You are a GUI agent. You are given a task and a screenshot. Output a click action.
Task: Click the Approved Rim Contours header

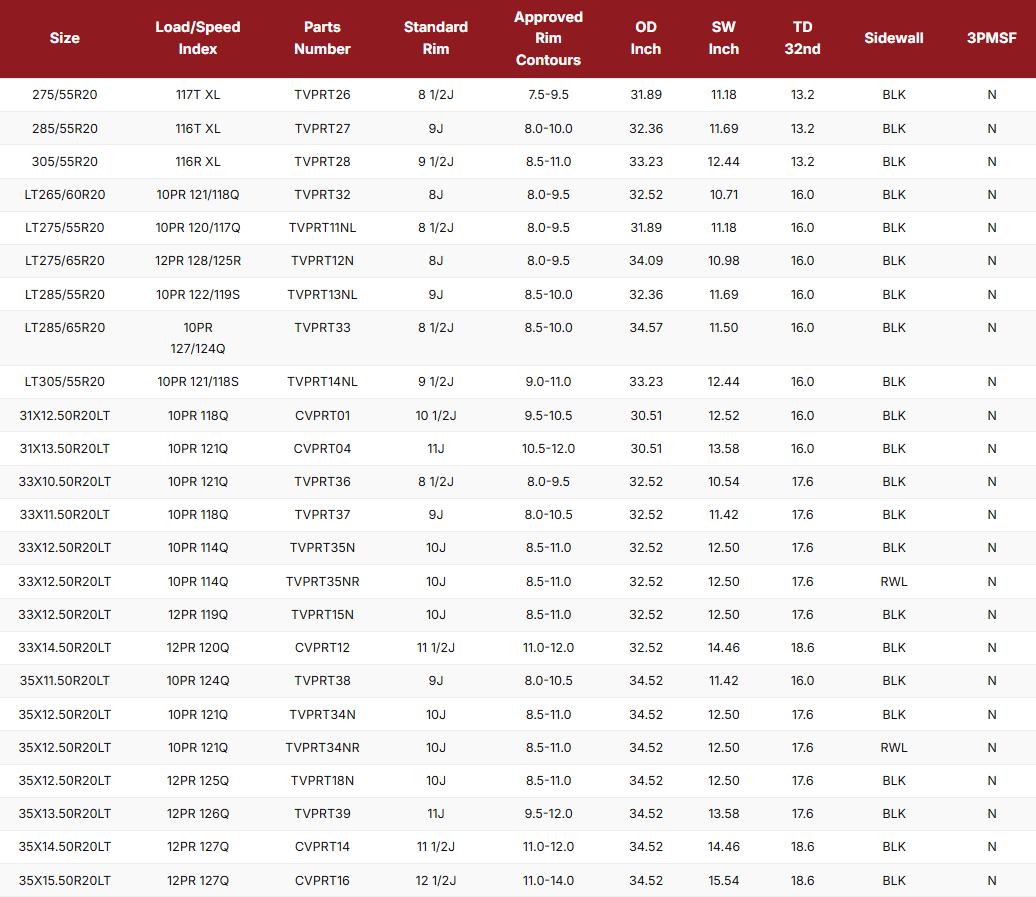tap(548, 38)
